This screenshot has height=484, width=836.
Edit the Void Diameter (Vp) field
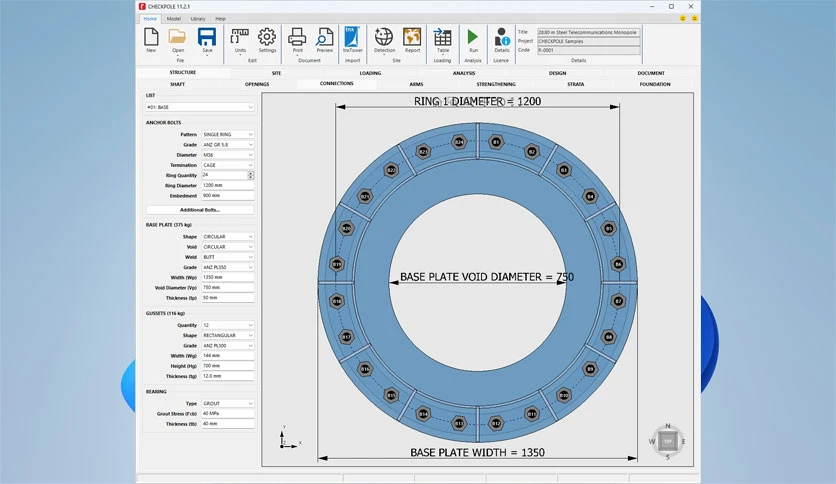pyautogui.click(x=228, y=287)
